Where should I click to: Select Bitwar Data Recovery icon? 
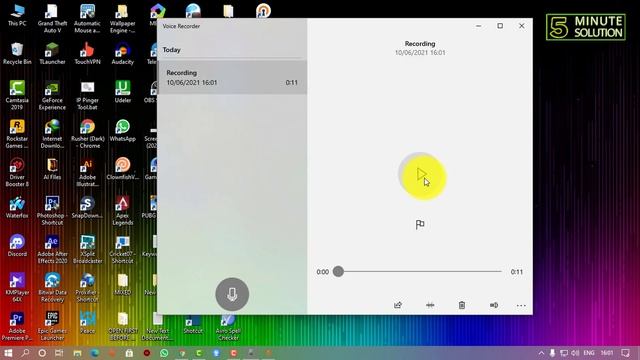[52, 287]
